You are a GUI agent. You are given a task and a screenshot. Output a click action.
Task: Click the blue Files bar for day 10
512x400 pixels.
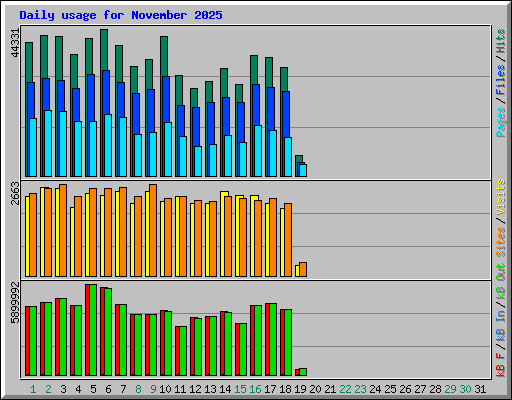[x=166, y=100]
